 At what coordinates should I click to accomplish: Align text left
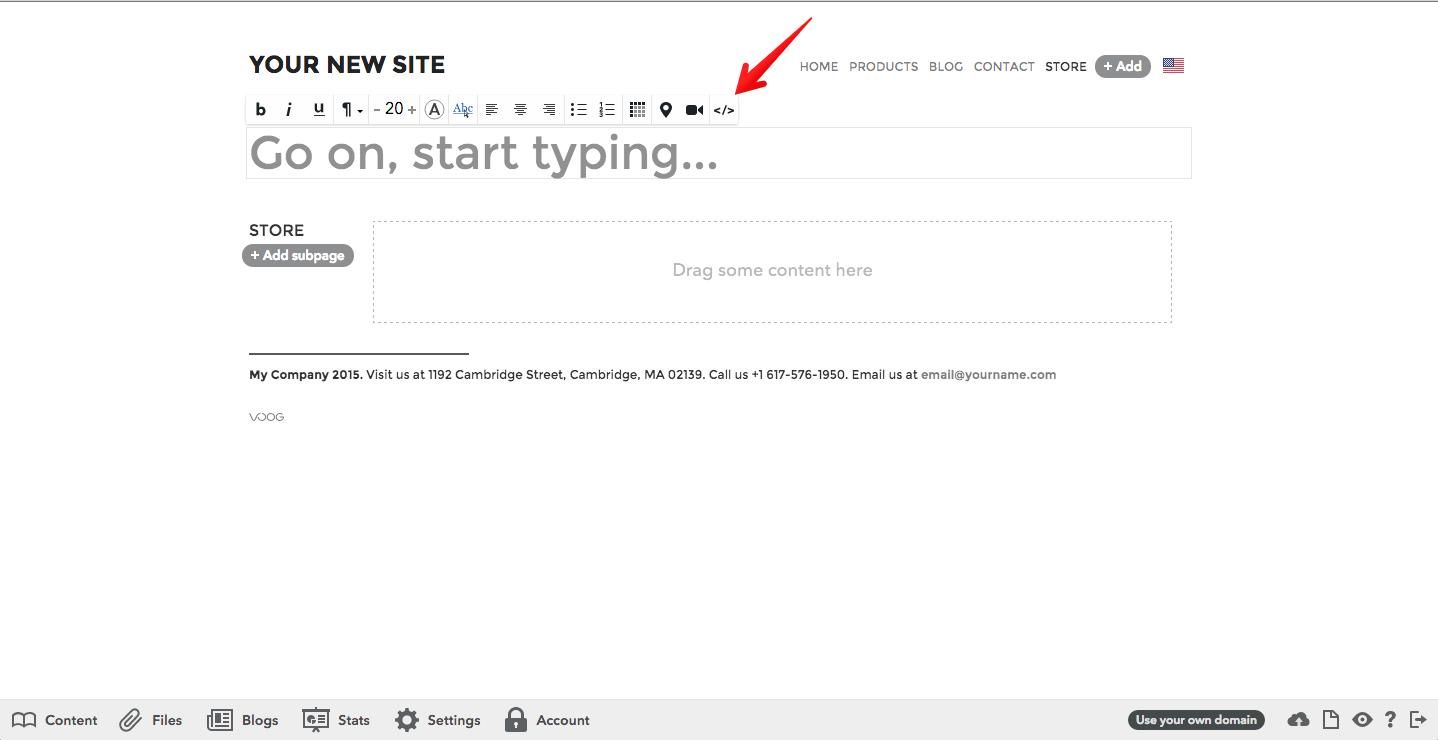point(492,110)
